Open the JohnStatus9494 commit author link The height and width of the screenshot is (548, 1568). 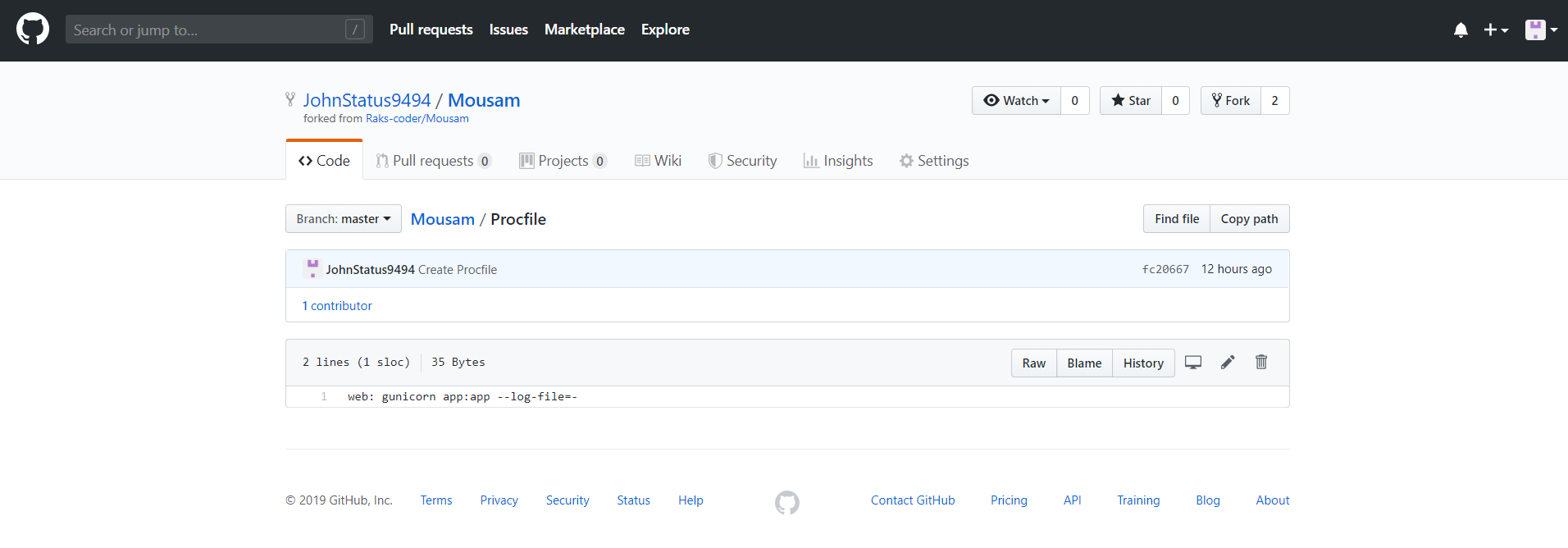pyautogui.click(x=370, y=270)
